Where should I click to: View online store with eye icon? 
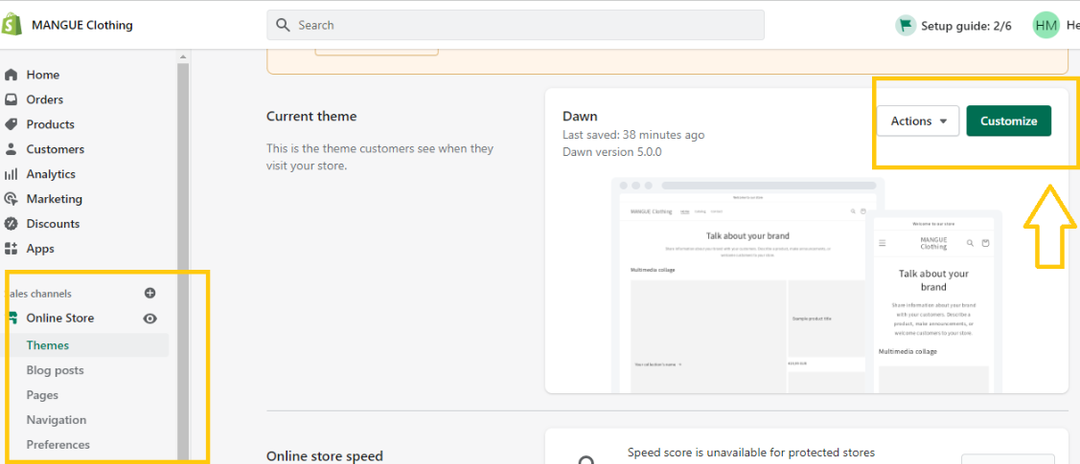(x=149, y=318)
